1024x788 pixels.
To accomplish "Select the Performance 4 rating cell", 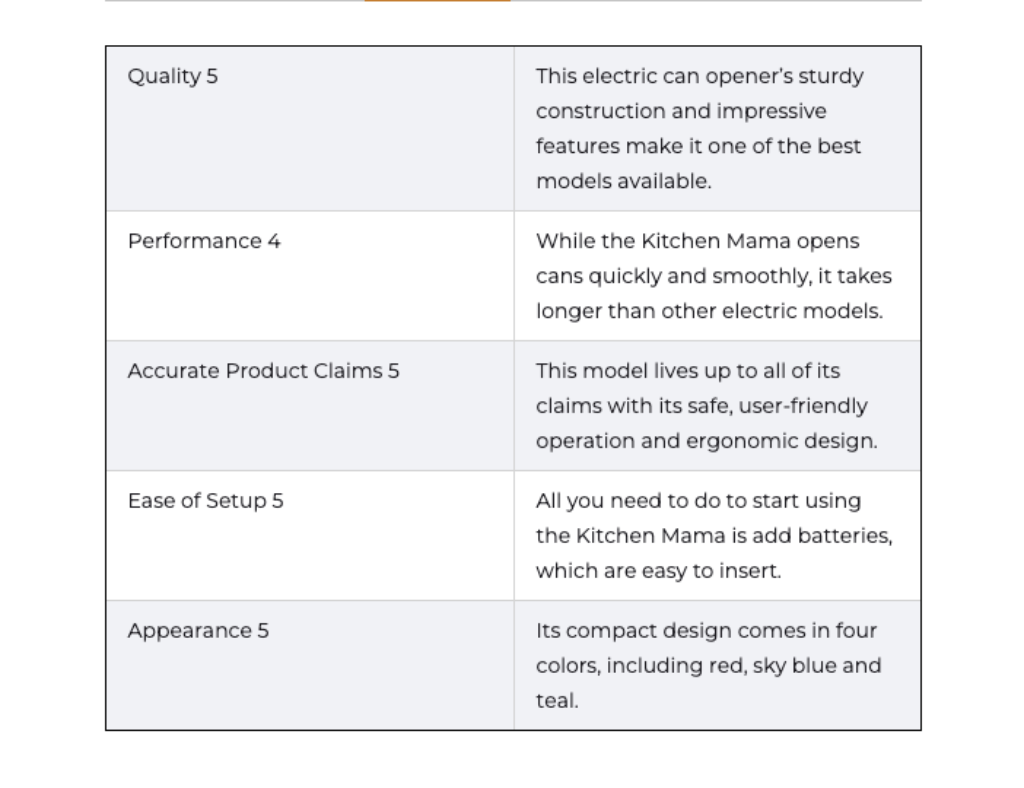I will pos(310,276).
